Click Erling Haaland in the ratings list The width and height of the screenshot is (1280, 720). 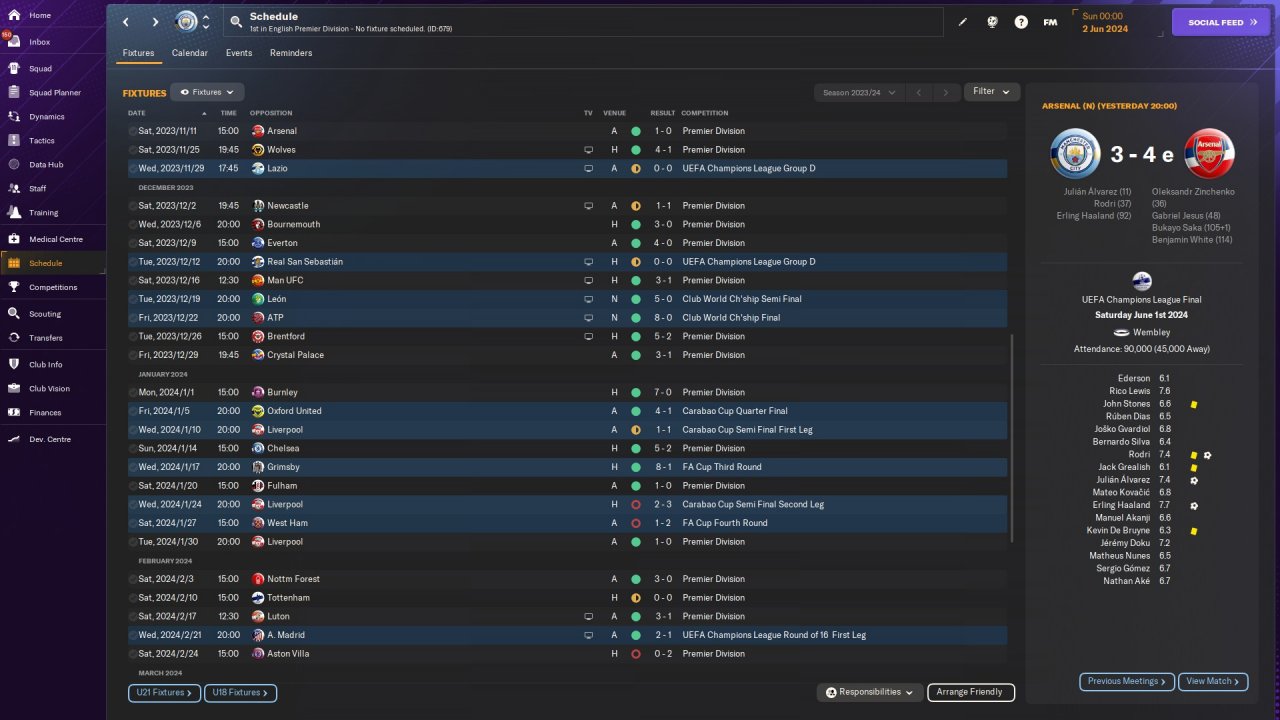1120,506
